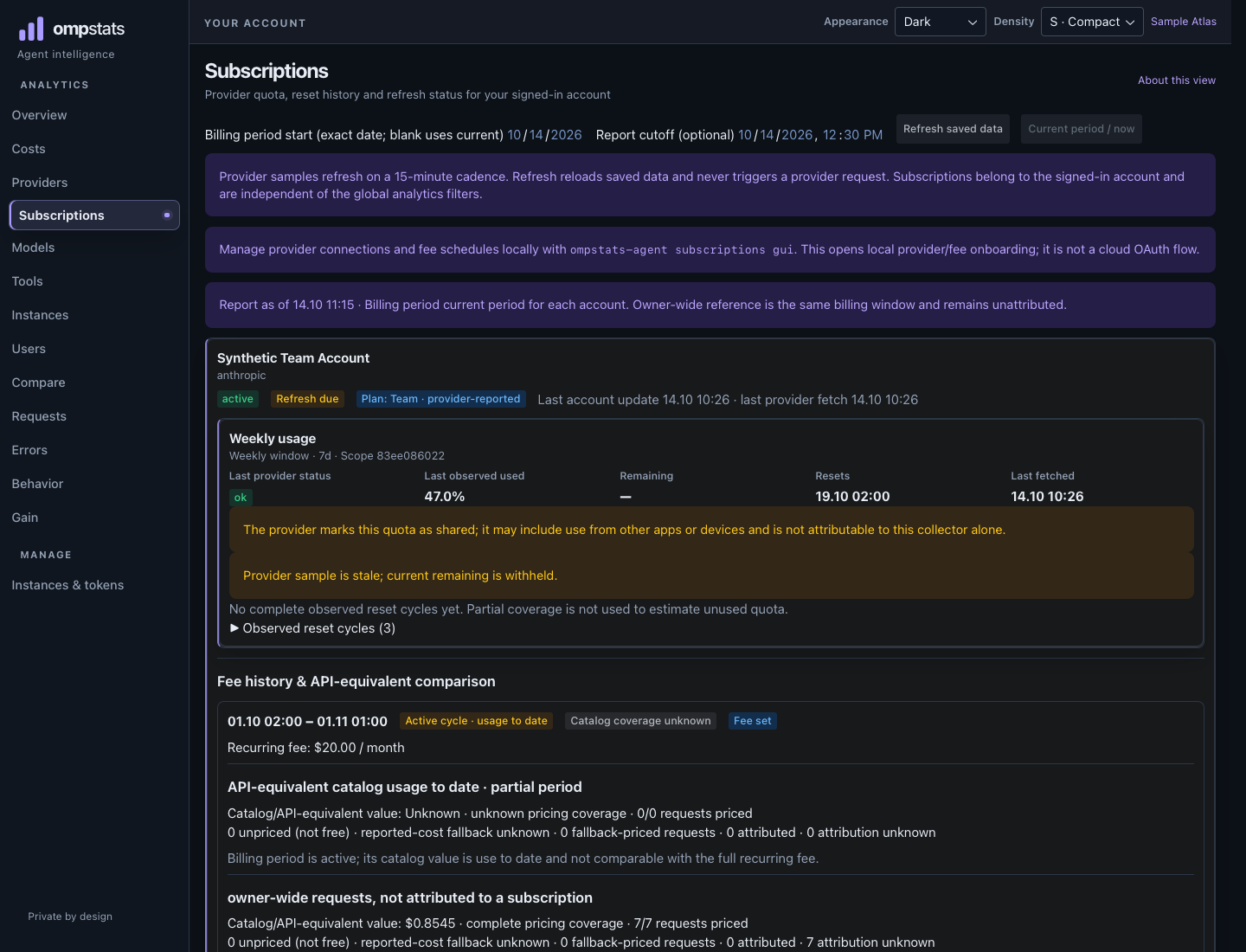This screenshot has width=1246, height=952.
Task: Click the Refresh saved data button
Action: point(953,129)
